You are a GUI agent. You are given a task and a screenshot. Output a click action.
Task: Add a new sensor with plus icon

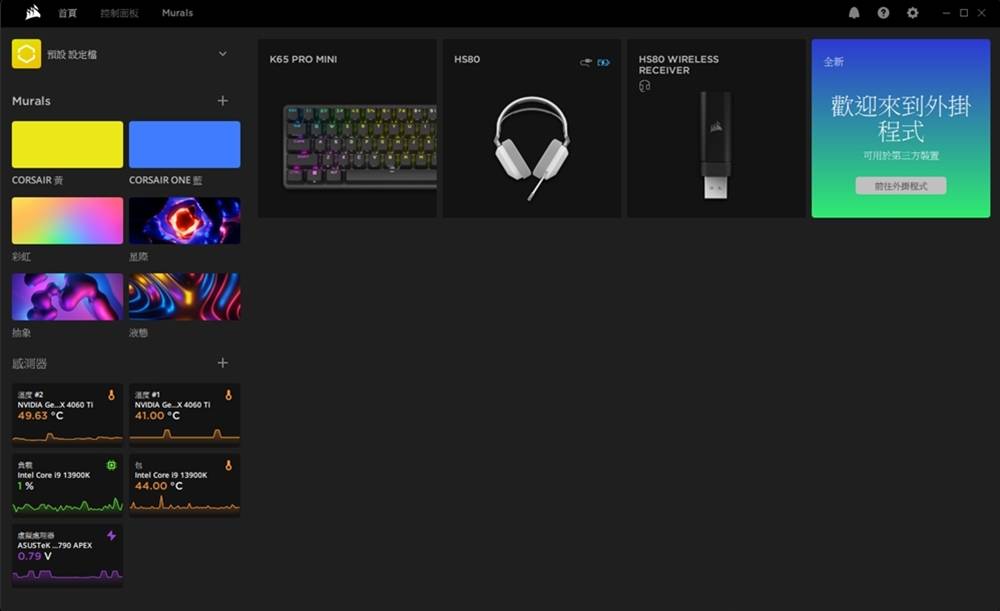tap(222, 363)
